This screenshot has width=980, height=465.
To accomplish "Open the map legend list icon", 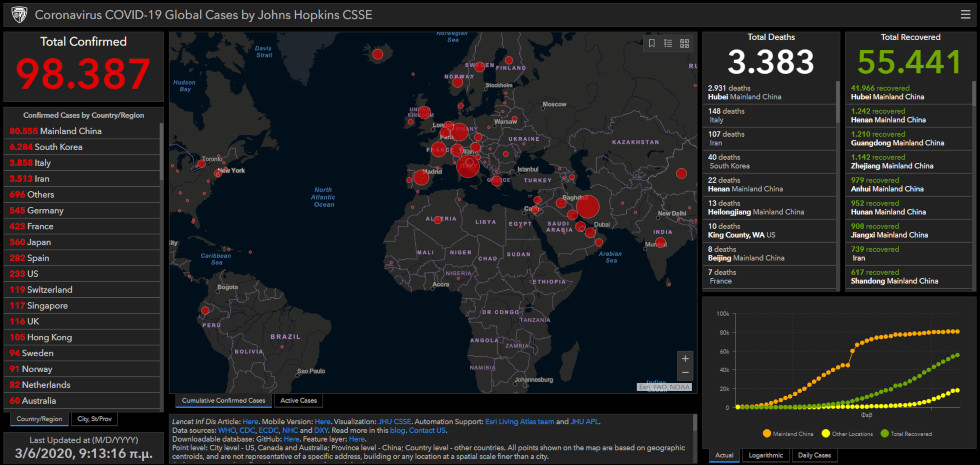I will click(x=668, y=43).
